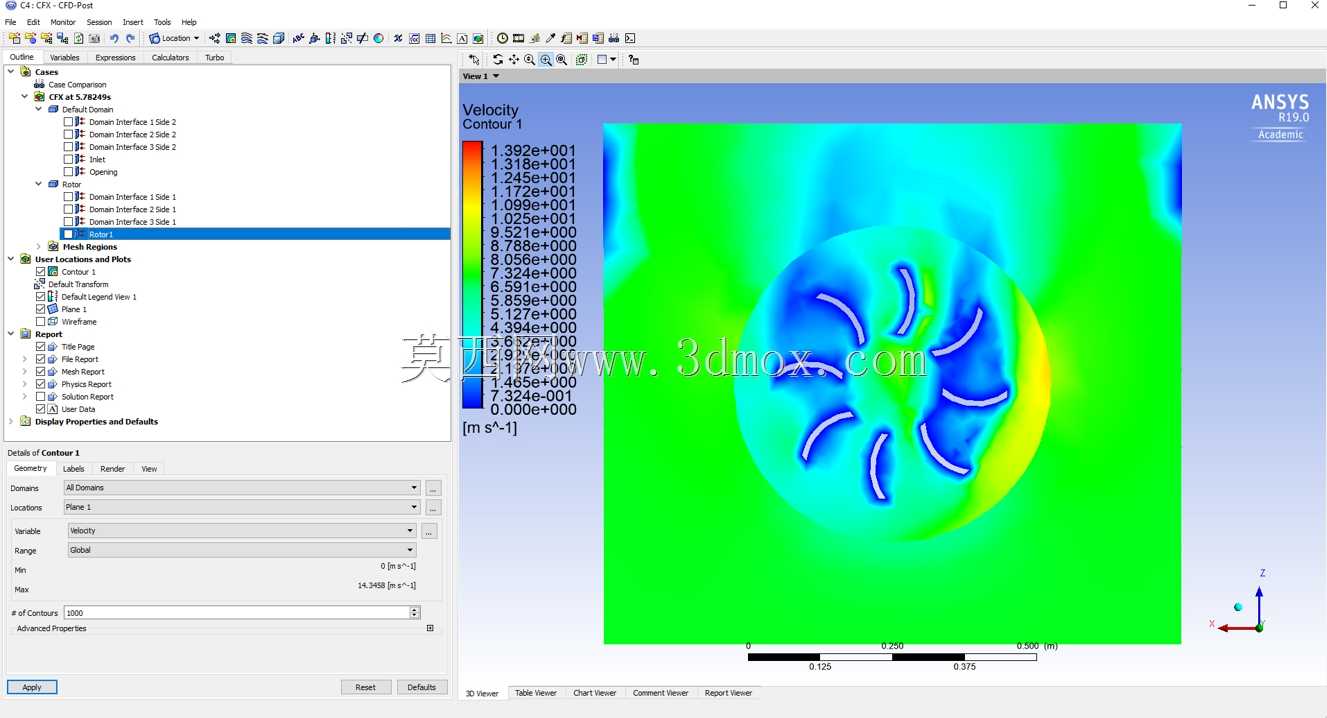
Task: Open command editor icon at toolbar end
Action: point(630,38)
